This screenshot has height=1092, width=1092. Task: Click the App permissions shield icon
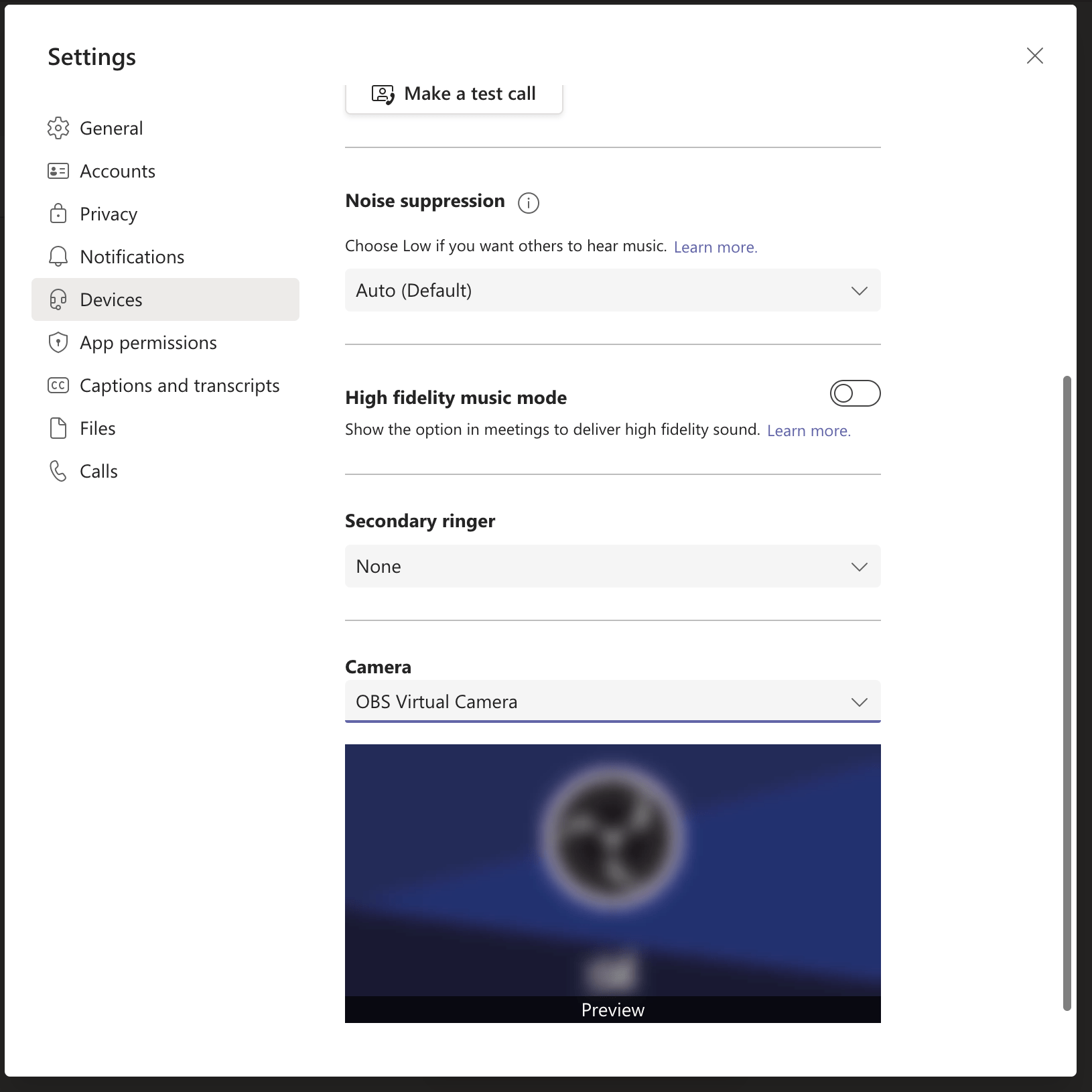tap(58, 342)
